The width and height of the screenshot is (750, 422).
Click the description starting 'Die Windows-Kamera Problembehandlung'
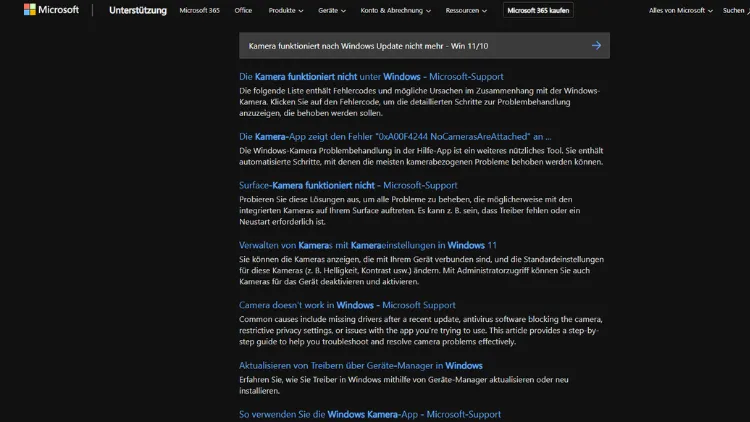click(421, 156)
